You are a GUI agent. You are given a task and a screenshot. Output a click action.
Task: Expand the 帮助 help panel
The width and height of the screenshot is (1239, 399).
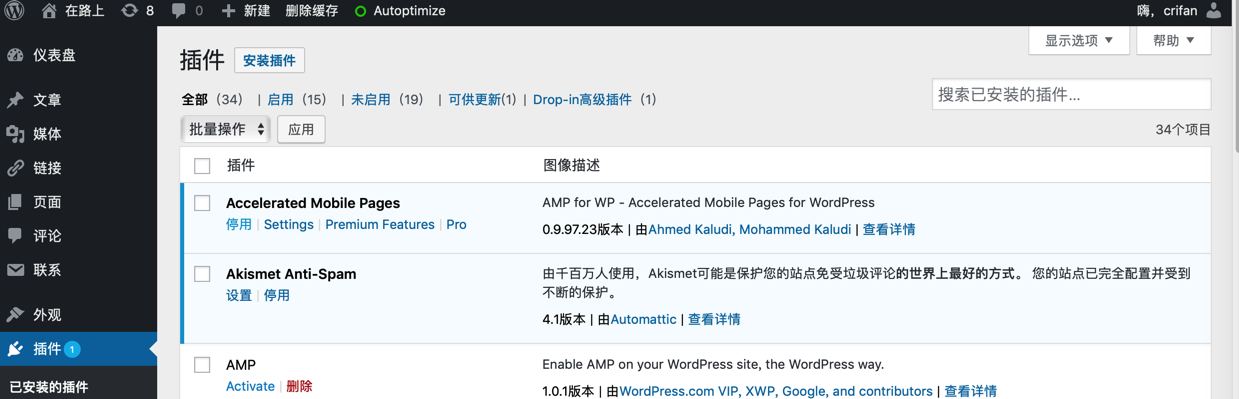1174,40
